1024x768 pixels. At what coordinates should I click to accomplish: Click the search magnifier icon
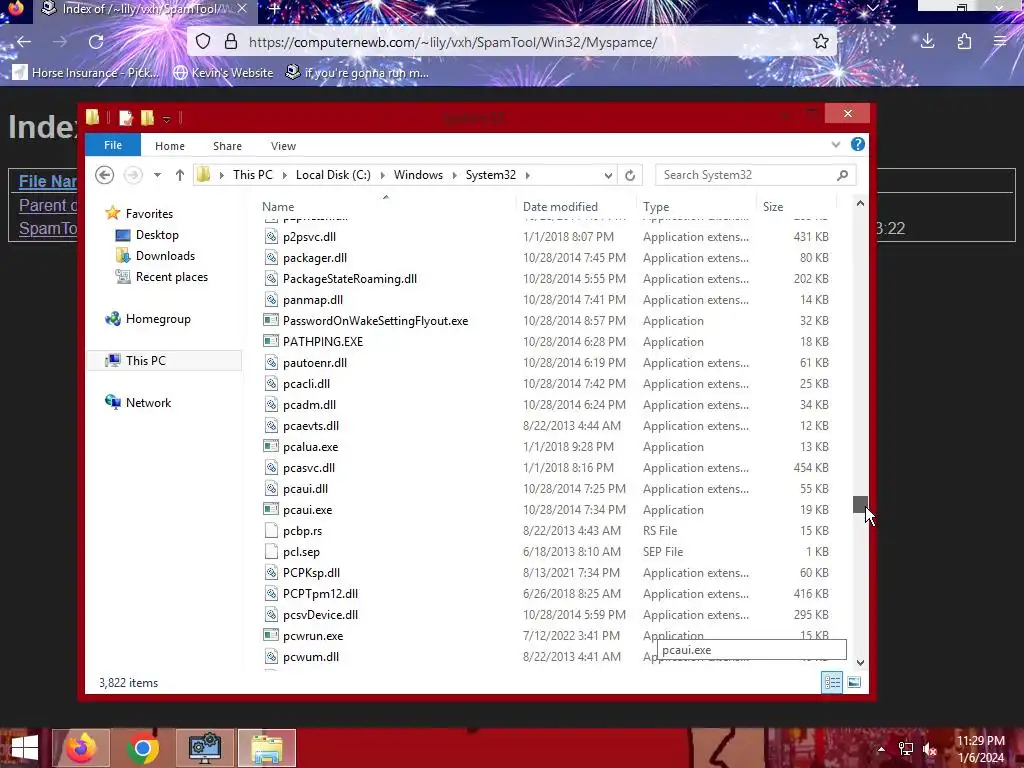pos(842,175)
